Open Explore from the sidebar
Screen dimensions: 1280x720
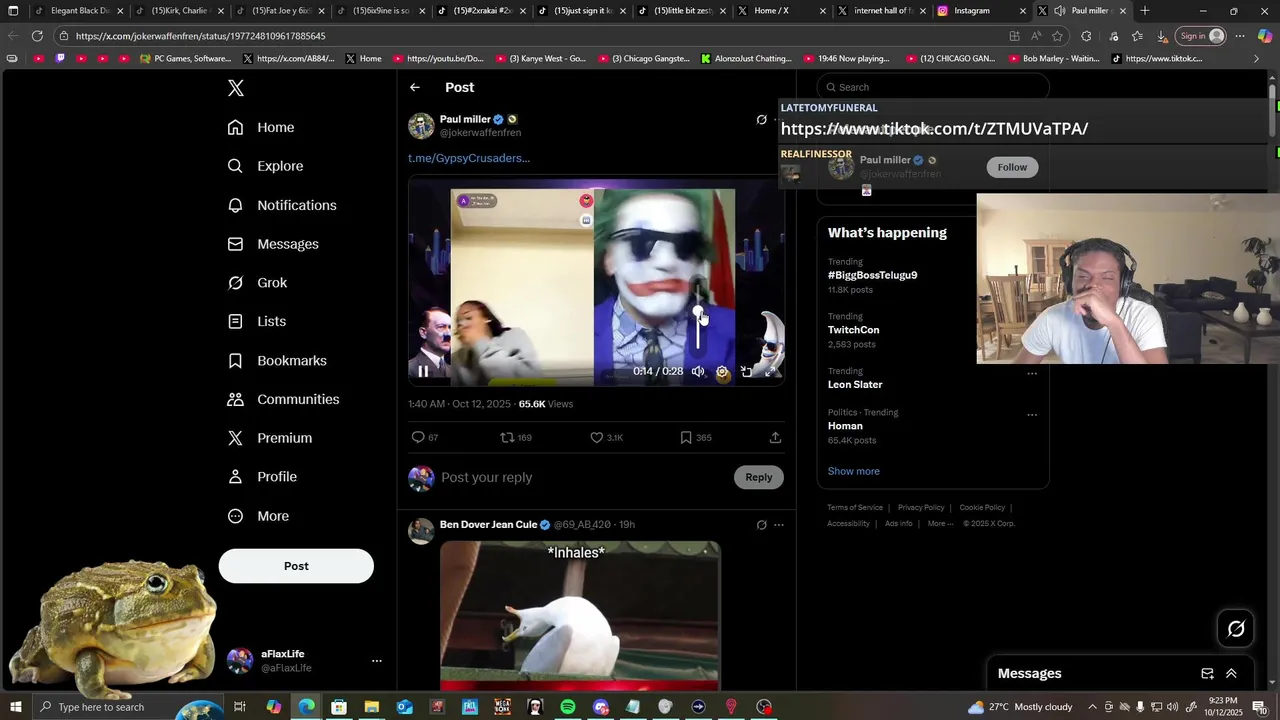click(x=265, y=166)
